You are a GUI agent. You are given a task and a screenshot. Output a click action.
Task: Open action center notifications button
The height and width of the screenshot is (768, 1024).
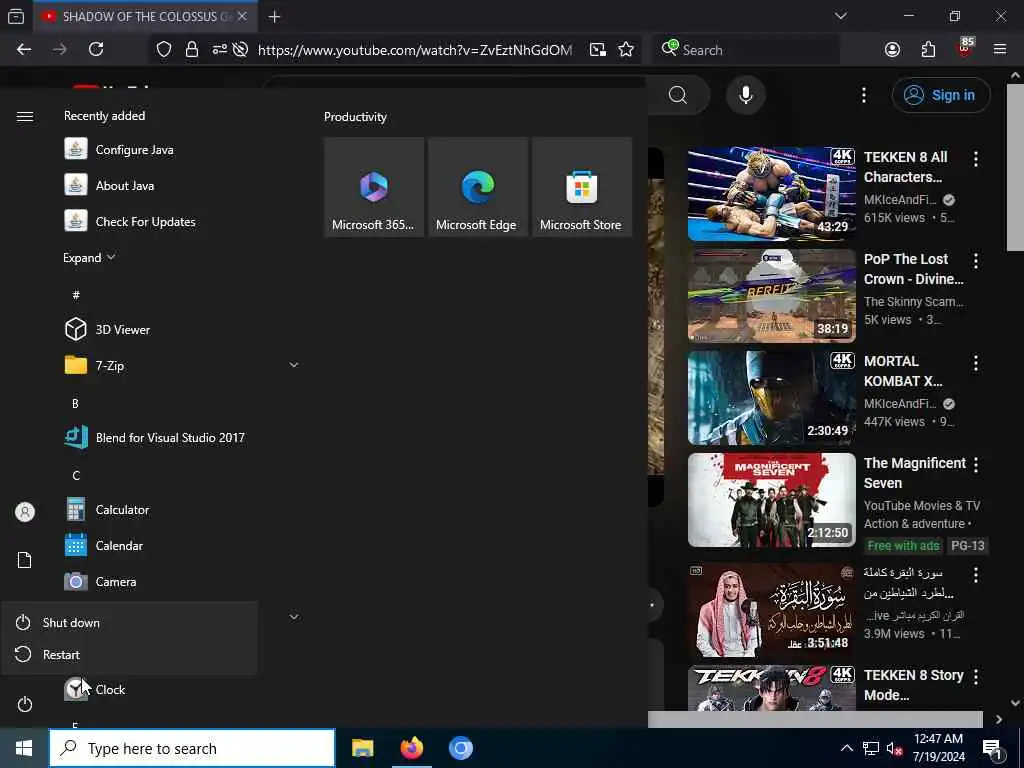tap(992, 748)
